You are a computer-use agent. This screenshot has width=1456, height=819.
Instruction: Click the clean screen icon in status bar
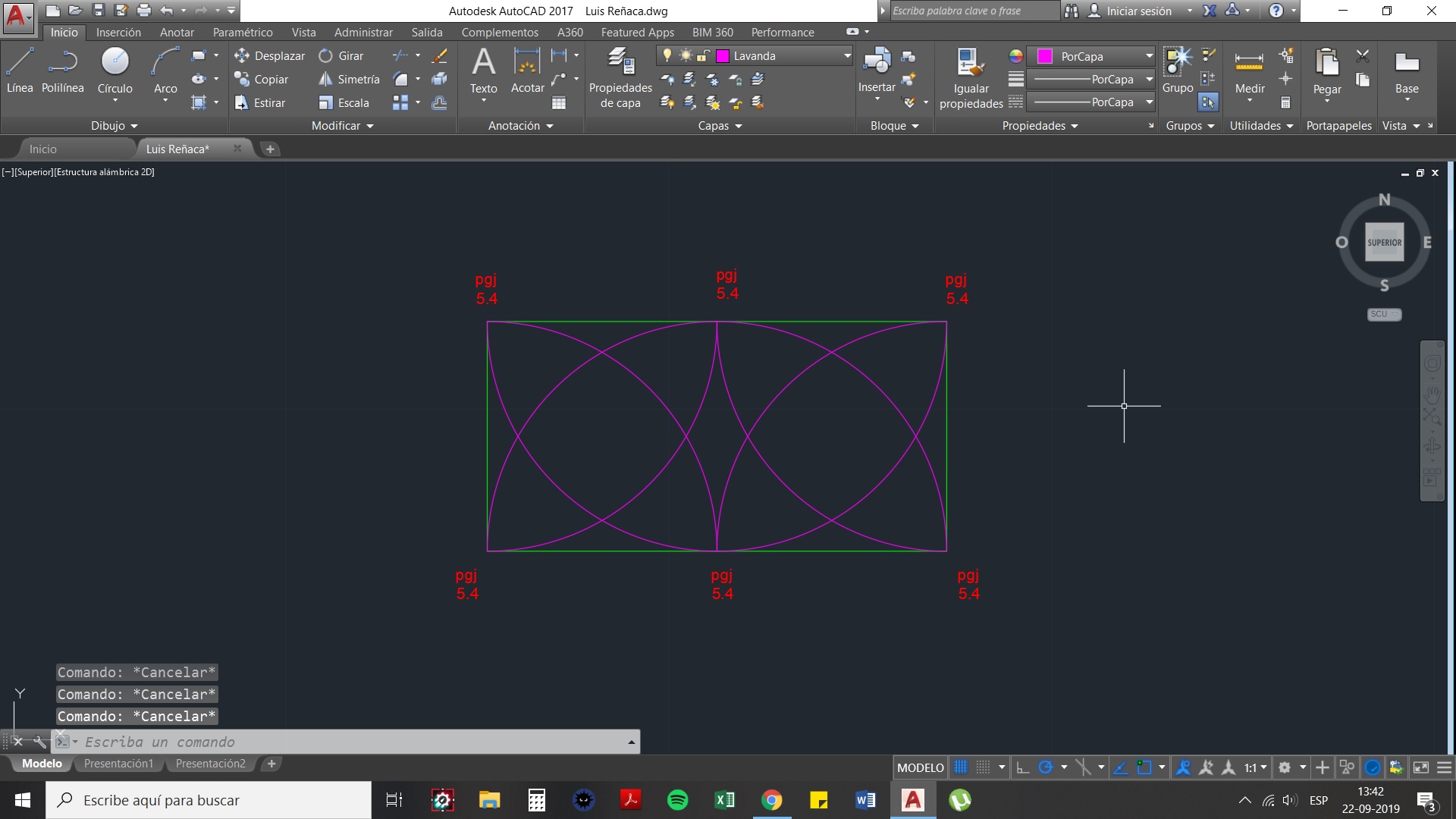pyautogui.click(x=1421, y=767)
